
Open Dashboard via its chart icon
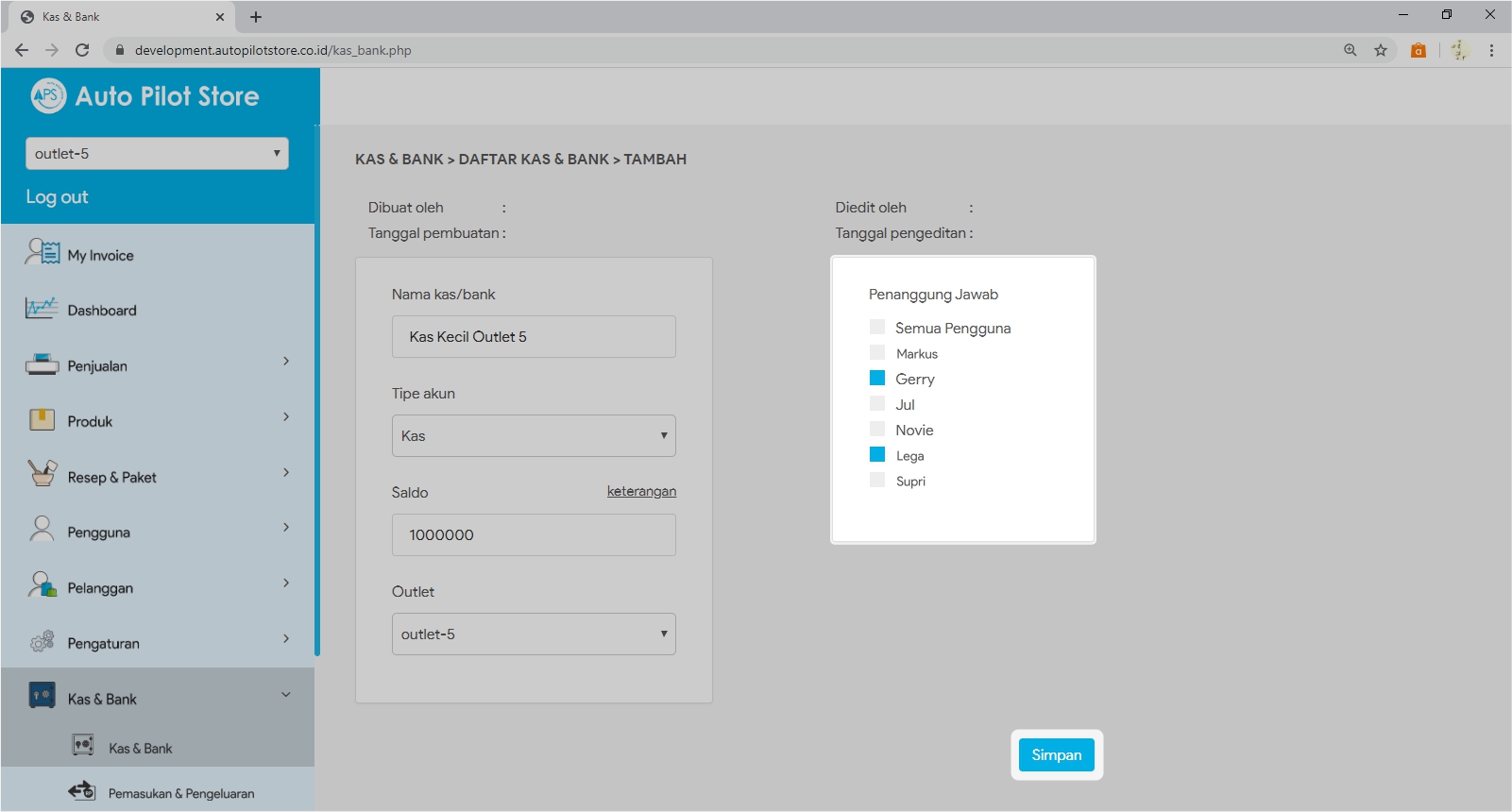42,309
